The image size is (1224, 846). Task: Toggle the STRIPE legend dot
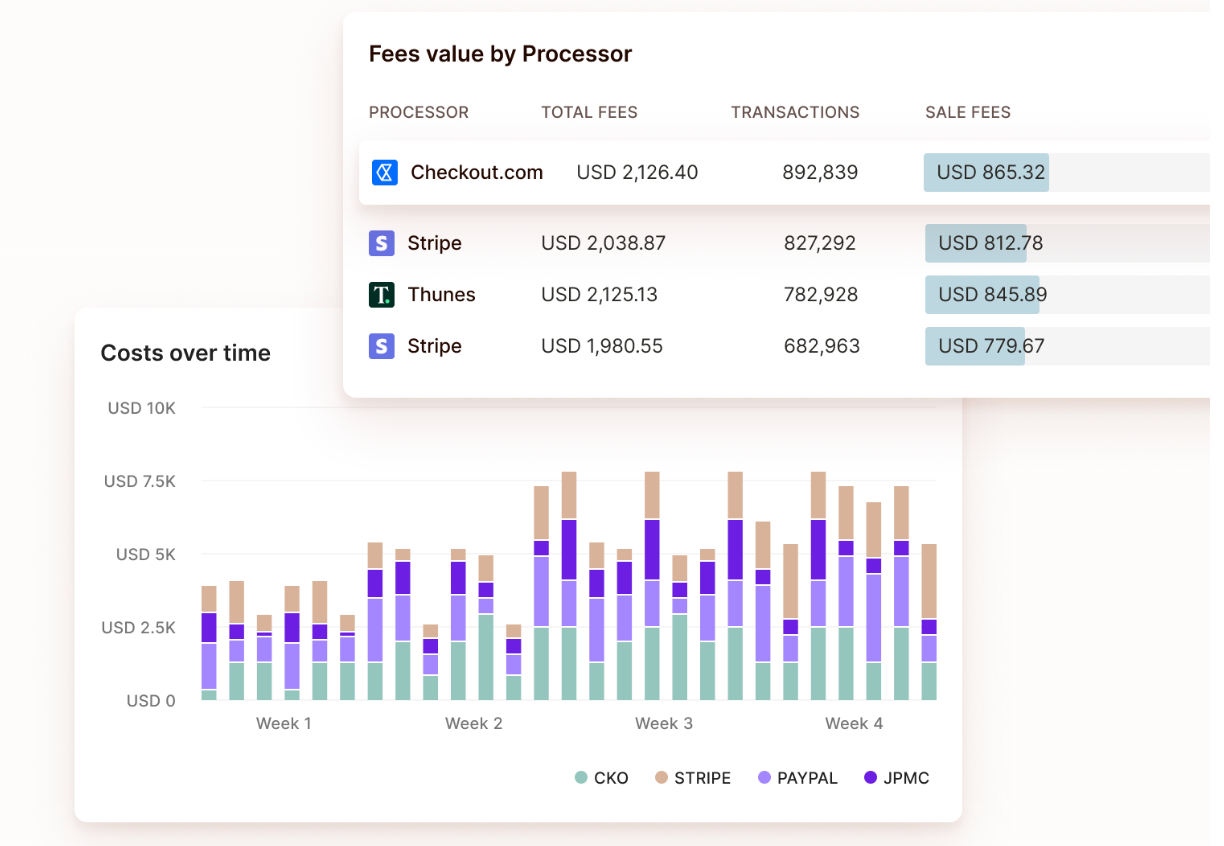click(x=661, y=778)
